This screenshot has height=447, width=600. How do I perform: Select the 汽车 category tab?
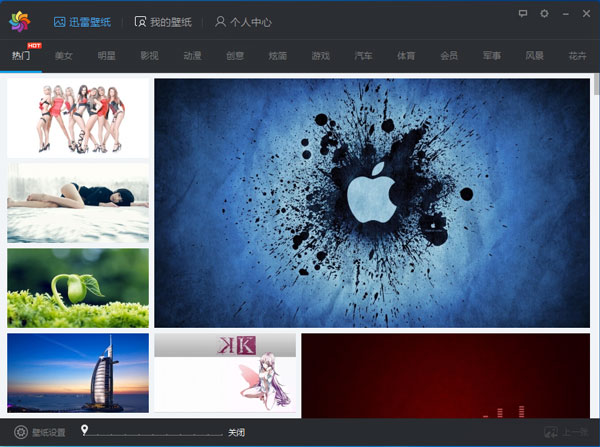[x=363, y=56]
